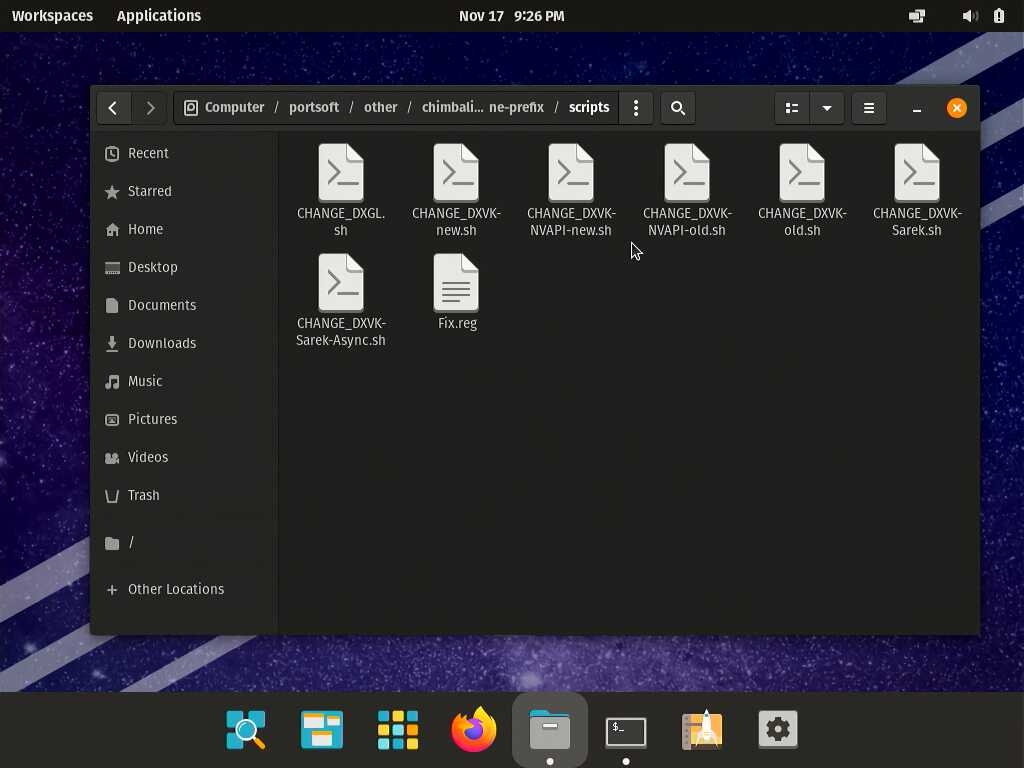Image resolution: width=1024 pixels, height=768 pixels.
Task: Select the CHANGE_DXVK-new.sh file
Action: click(456, 174)
